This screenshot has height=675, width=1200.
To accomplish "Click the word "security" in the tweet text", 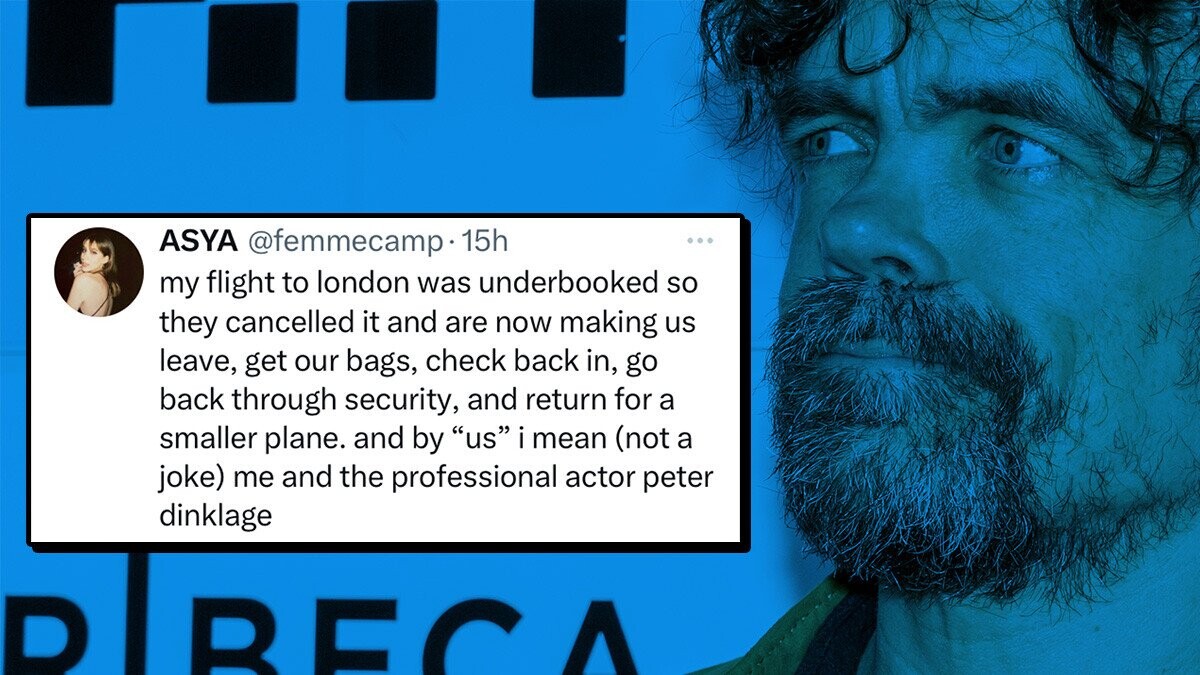I will pos(388,401).
